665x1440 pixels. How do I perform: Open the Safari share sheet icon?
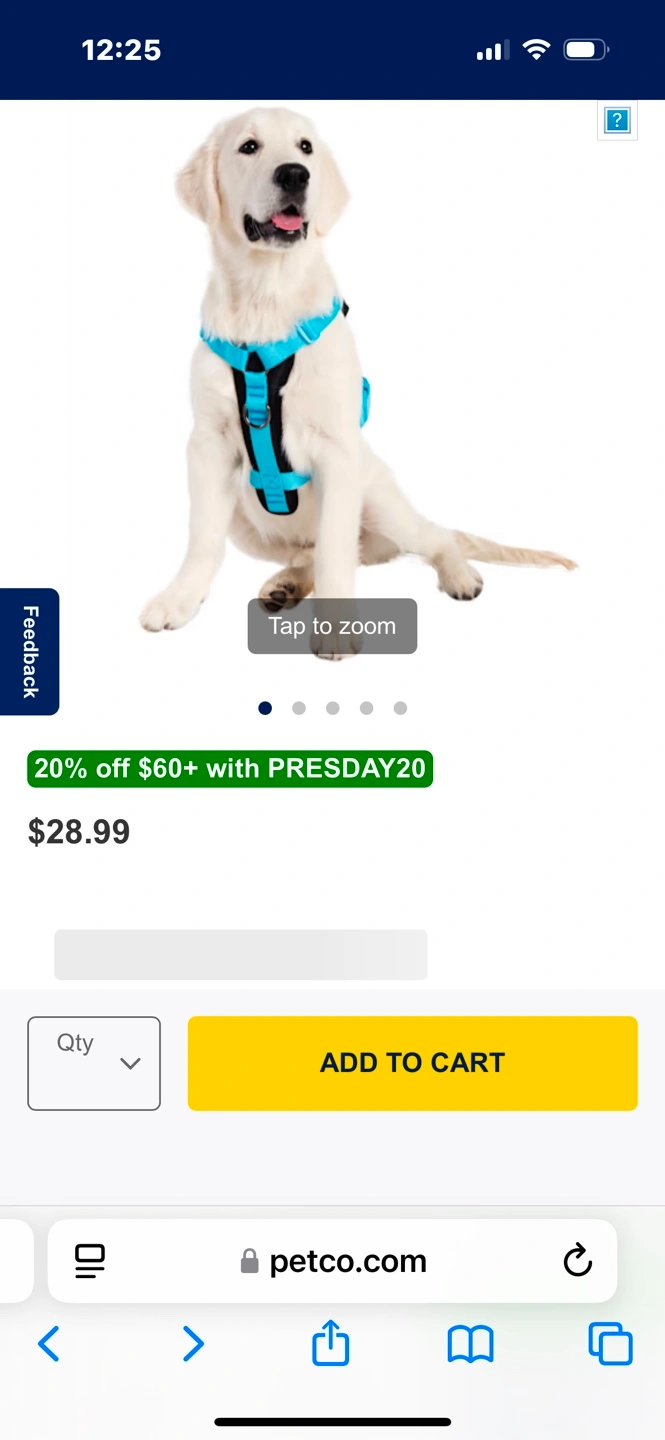(x=331, y=1342)
